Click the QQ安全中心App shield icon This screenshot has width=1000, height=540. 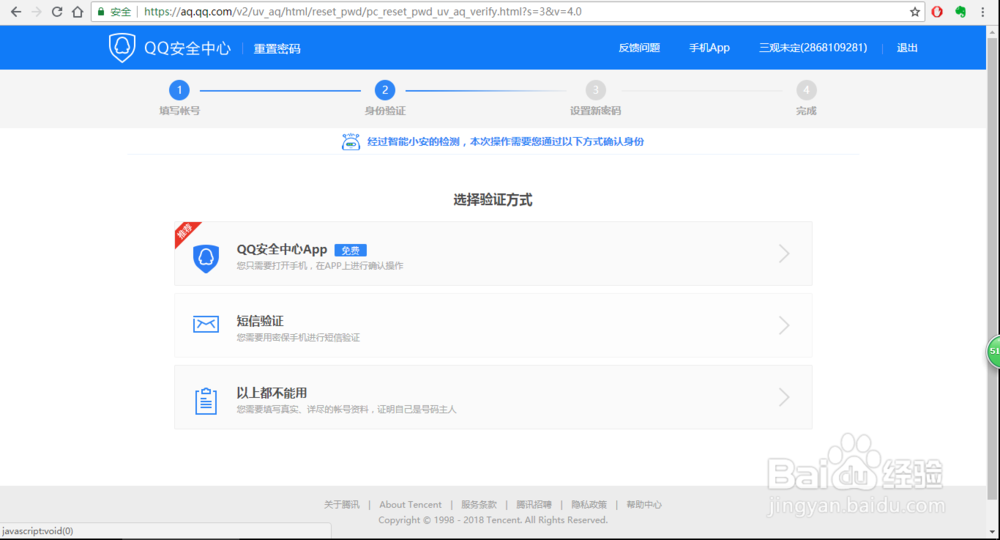coord(205,258)
